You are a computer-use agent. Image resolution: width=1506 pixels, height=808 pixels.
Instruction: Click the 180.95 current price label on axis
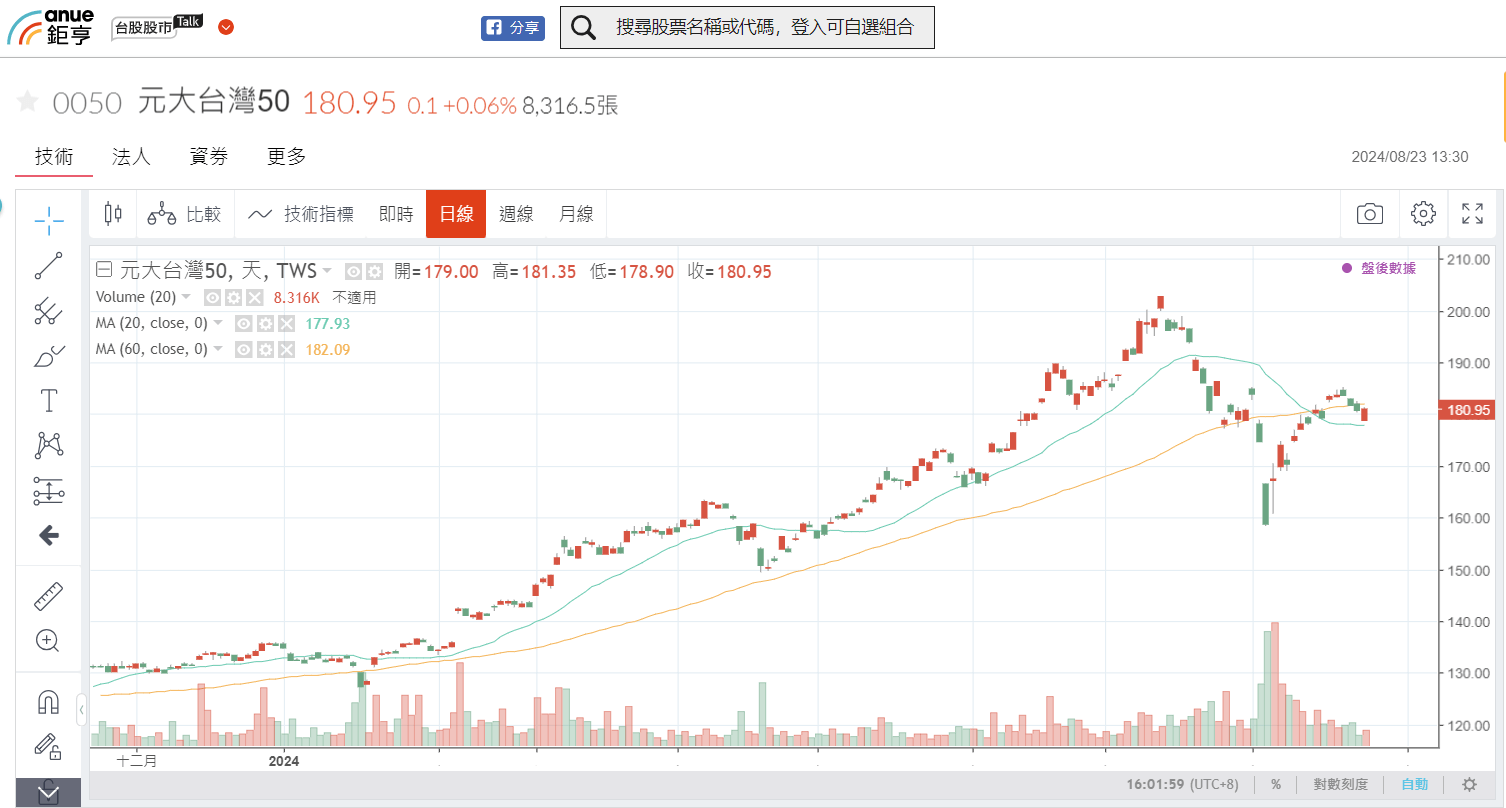coord(1466,410)
